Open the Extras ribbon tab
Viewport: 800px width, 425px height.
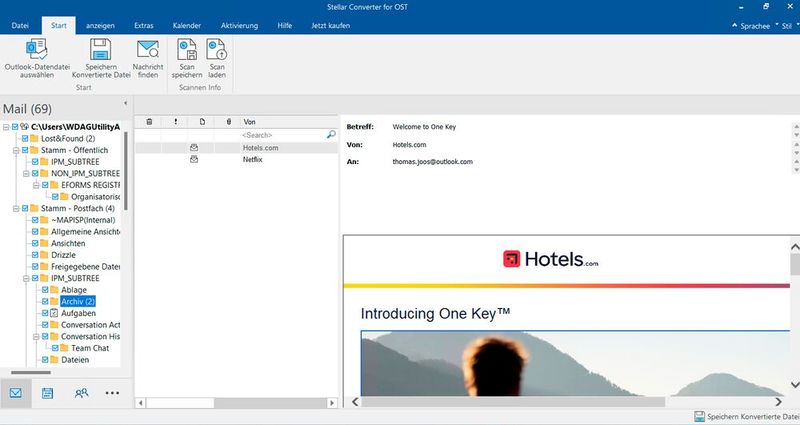(146, 24)
